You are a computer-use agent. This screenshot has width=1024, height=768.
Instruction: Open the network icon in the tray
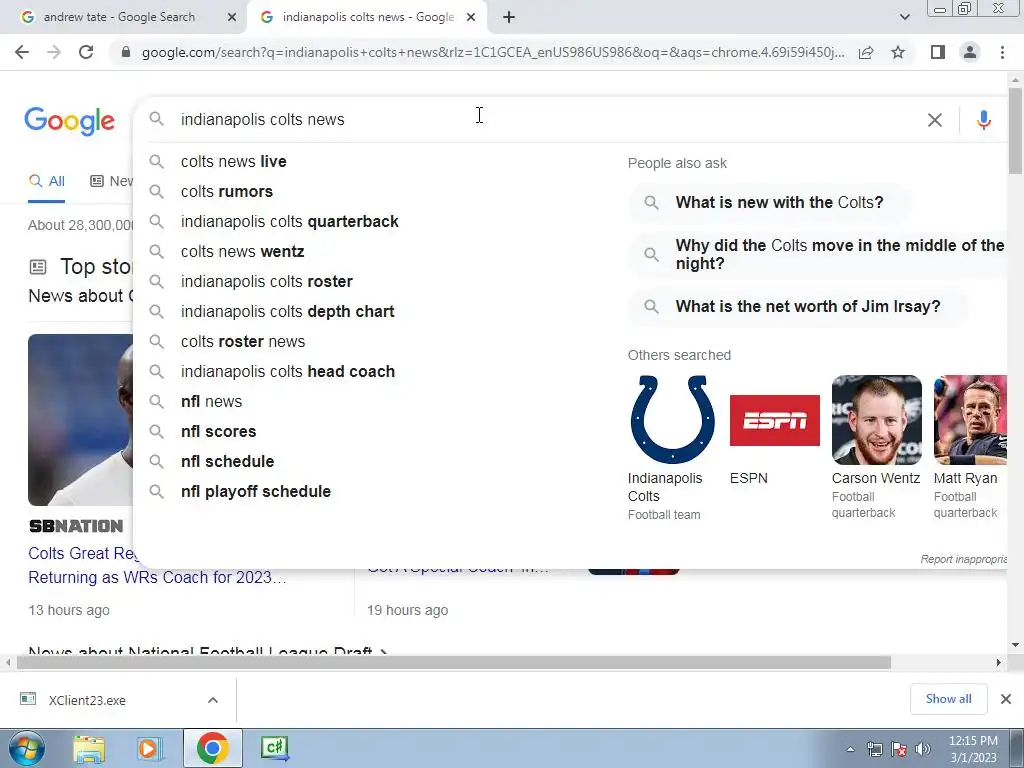[x=874, y=749]
